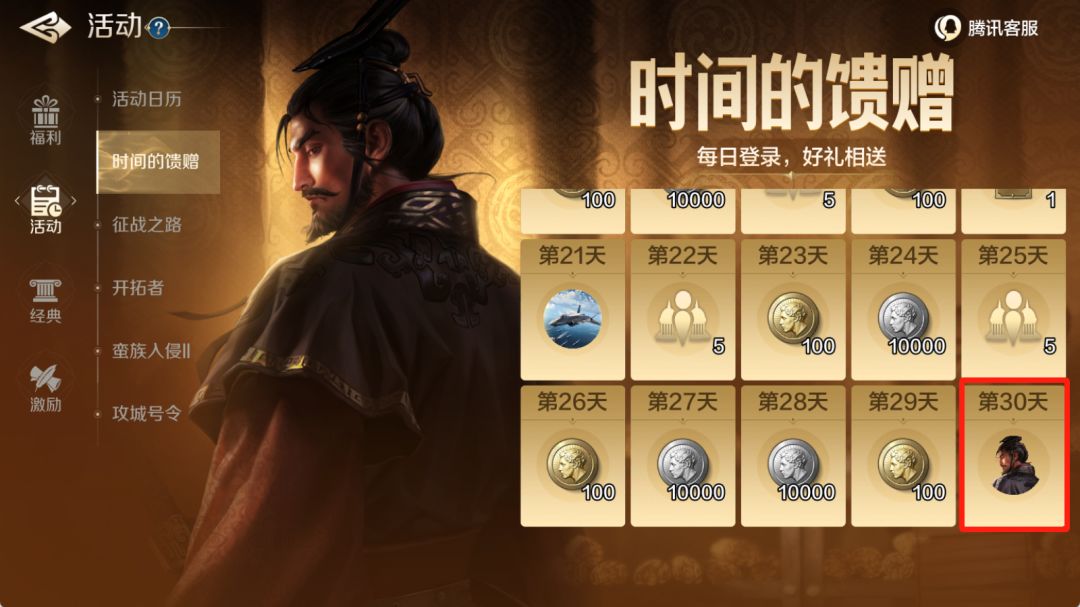The width and height of the screenshot is (1080, 607).
Task: Click the left chevron beside 活动
Action: (x=18, y=201)
